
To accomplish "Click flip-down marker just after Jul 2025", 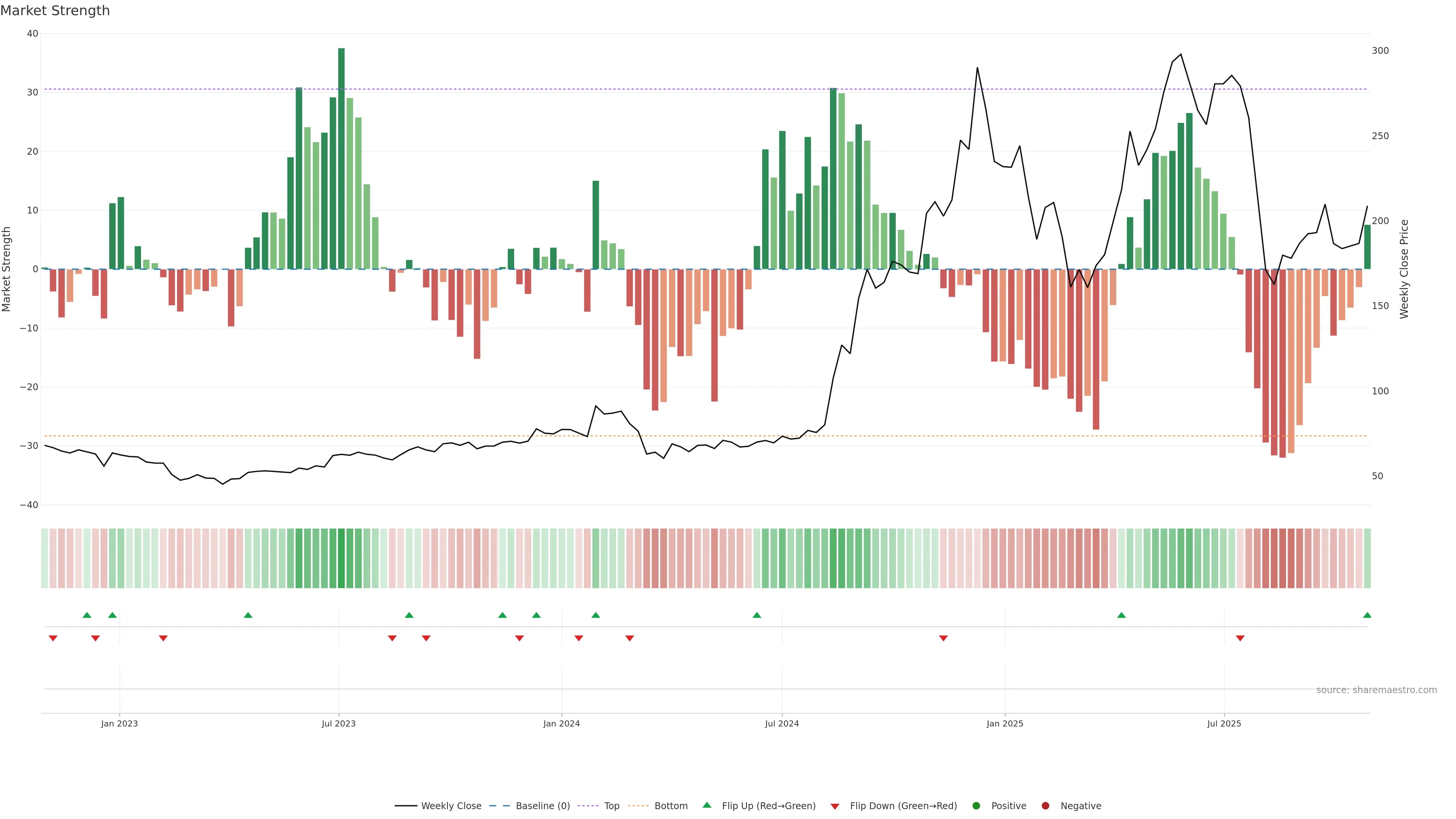I will (1240, 638).
